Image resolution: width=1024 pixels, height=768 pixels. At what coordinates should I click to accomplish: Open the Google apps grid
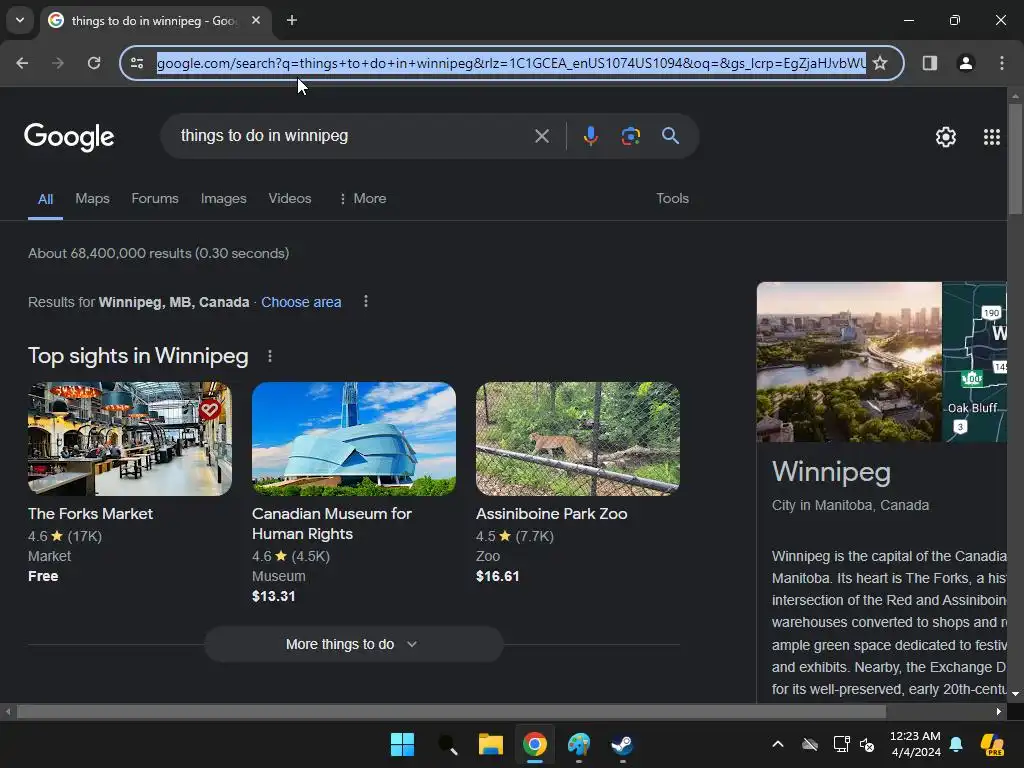pos(992,136)
